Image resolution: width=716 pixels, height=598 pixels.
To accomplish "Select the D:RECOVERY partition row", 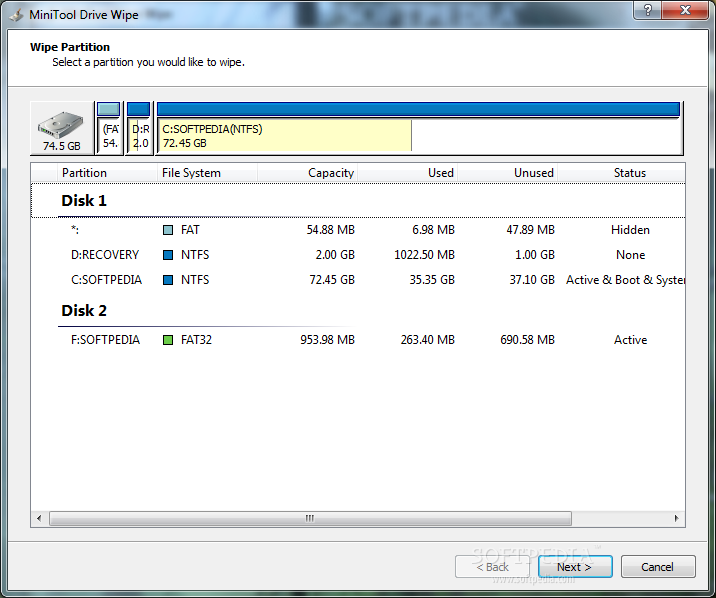I will [358, 255].
